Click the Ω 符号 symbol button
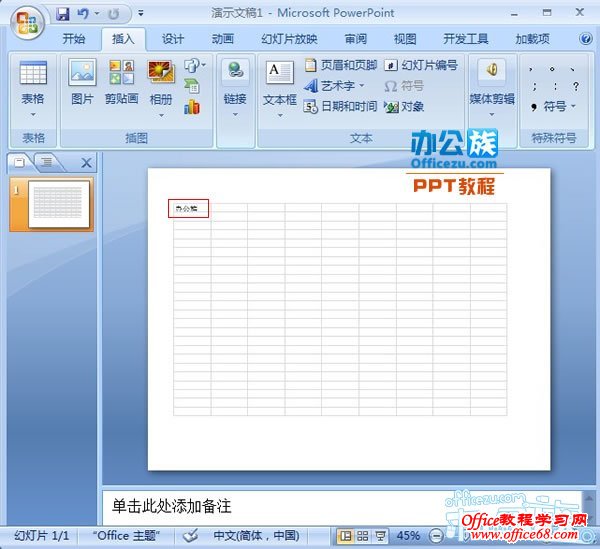 pyautogui.click(x=404, y=86)
